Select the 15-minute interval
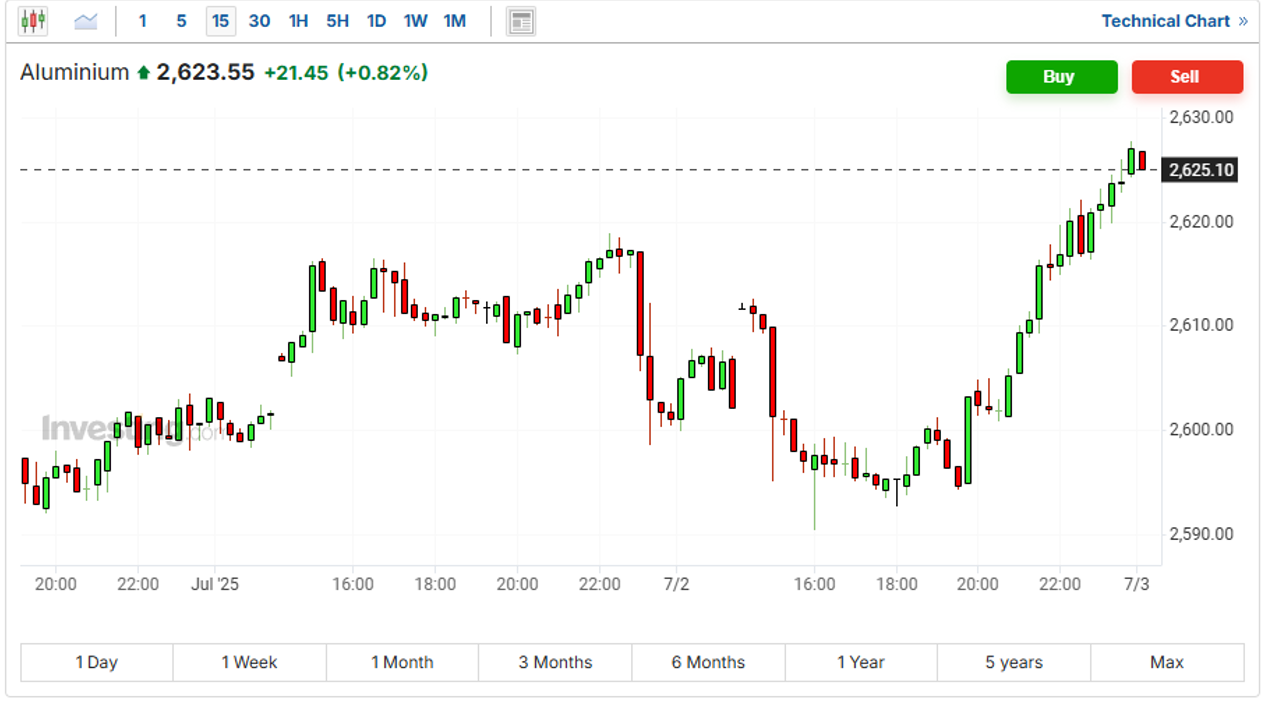Image resolution: width=1262 pixels, height=701 pixels. pos(220,21)
